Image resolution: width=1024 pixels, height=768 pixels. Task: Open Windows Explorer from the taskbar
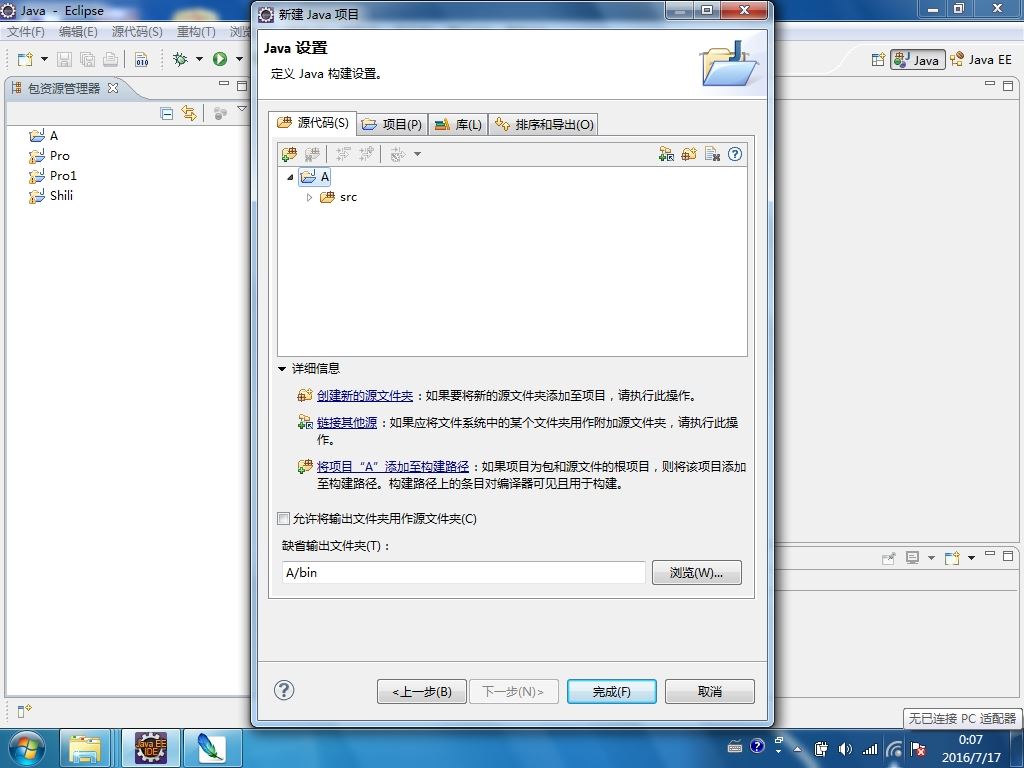coord(85,748)
